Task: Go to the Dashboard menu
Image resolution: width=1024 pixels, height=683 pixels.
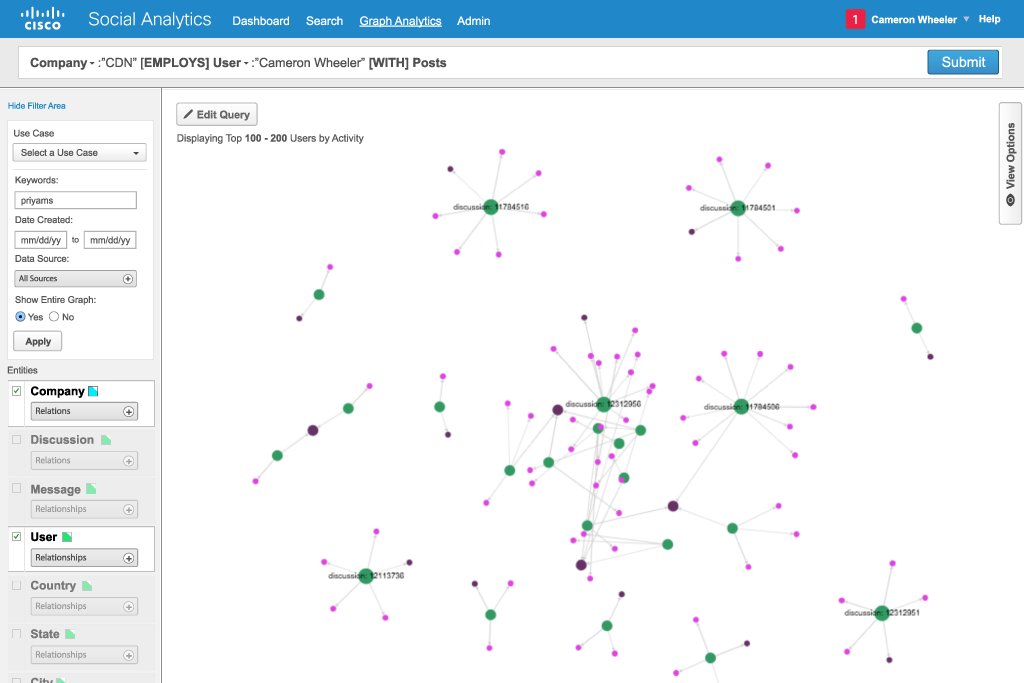Action: [x=261, y=21]
